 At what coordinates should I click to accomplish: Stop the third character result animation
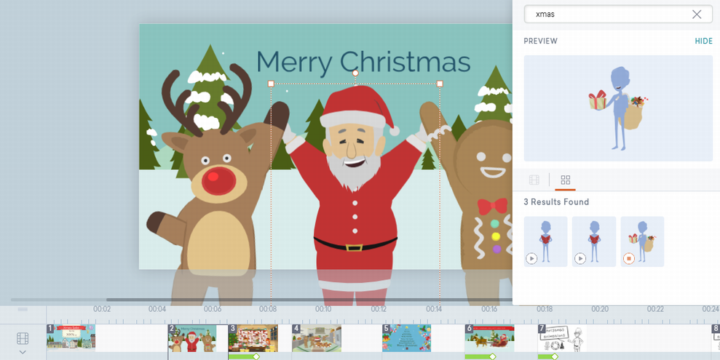point(629,259)
